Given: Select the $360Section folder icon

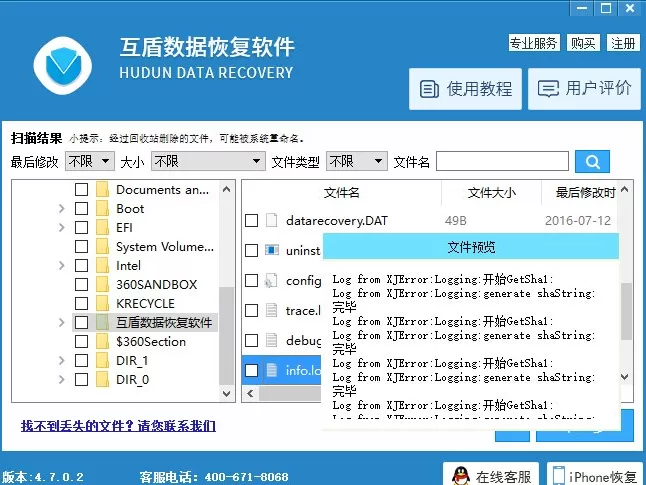Looking at the screenshot, I should point(102,341).
